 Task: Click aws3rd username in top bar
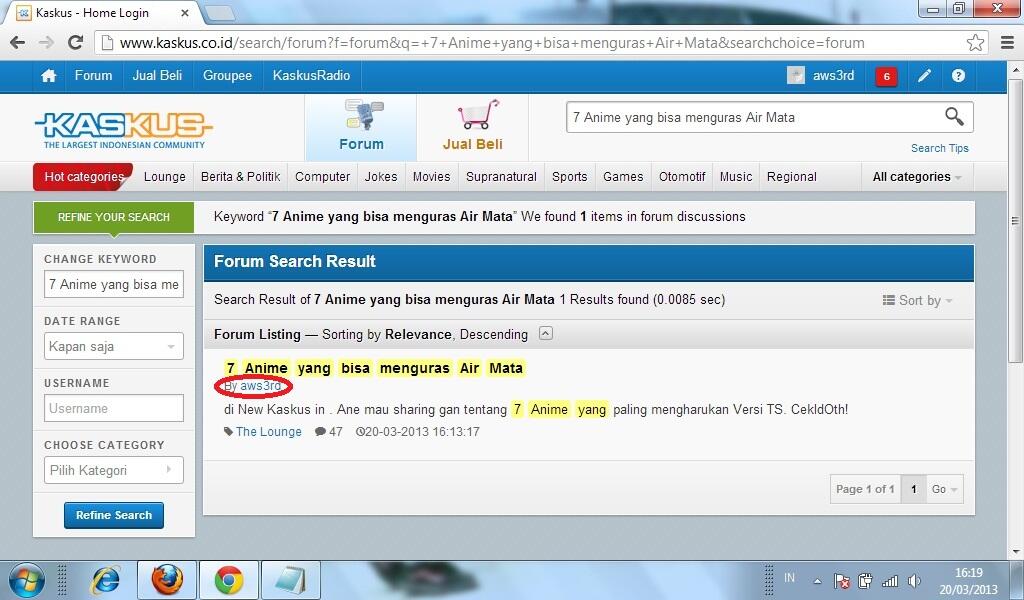pyautogui.click(x=833, y=76)
